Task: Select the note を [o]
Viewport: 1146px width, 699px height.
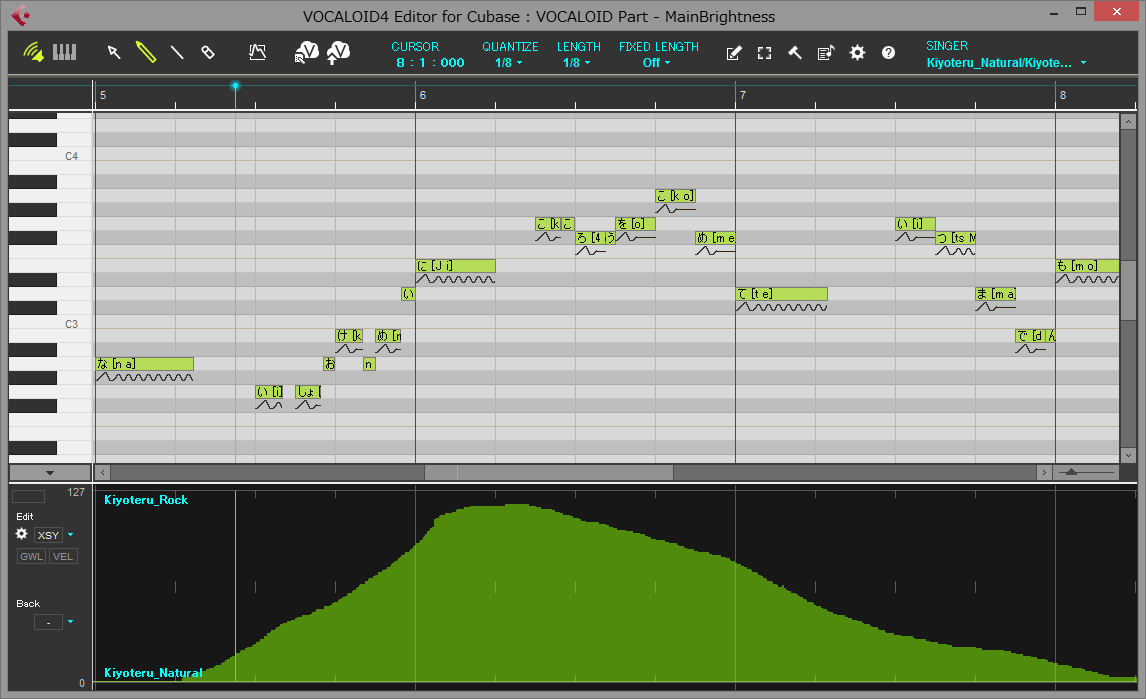Action: [635, 224]
